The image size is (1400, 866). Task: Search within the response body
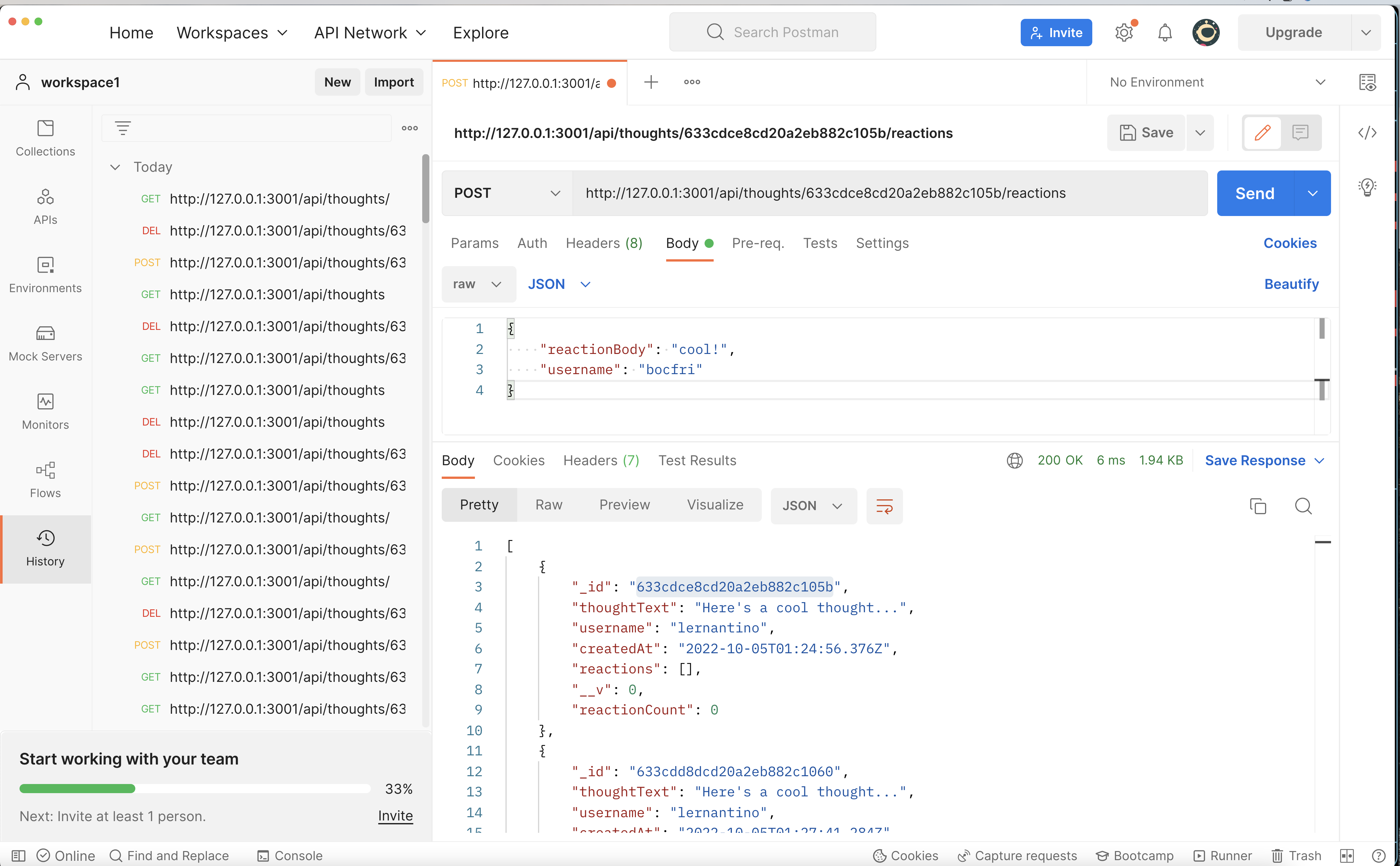point(1303,506)
